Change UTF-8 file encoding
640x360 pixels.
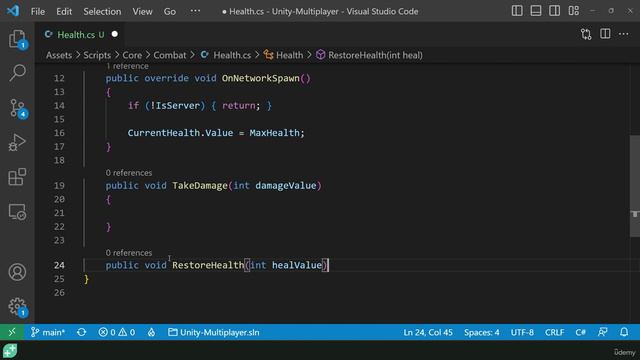click(x=522, y=332)
